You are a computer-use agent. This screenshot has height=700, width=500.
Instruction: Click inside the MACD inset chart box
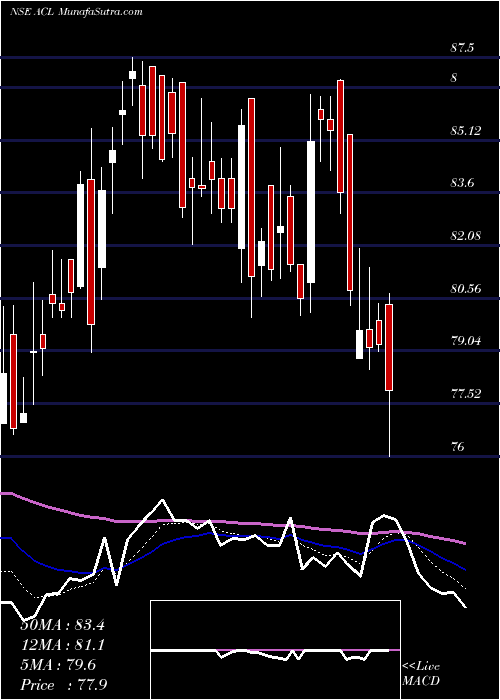pos(275,650)
